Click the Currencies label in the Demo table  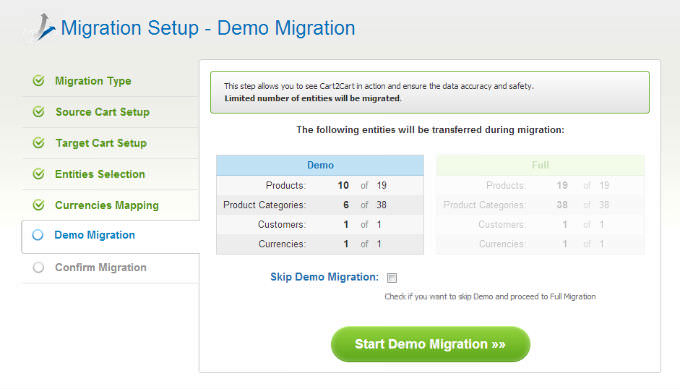click(x=282, y=244)
